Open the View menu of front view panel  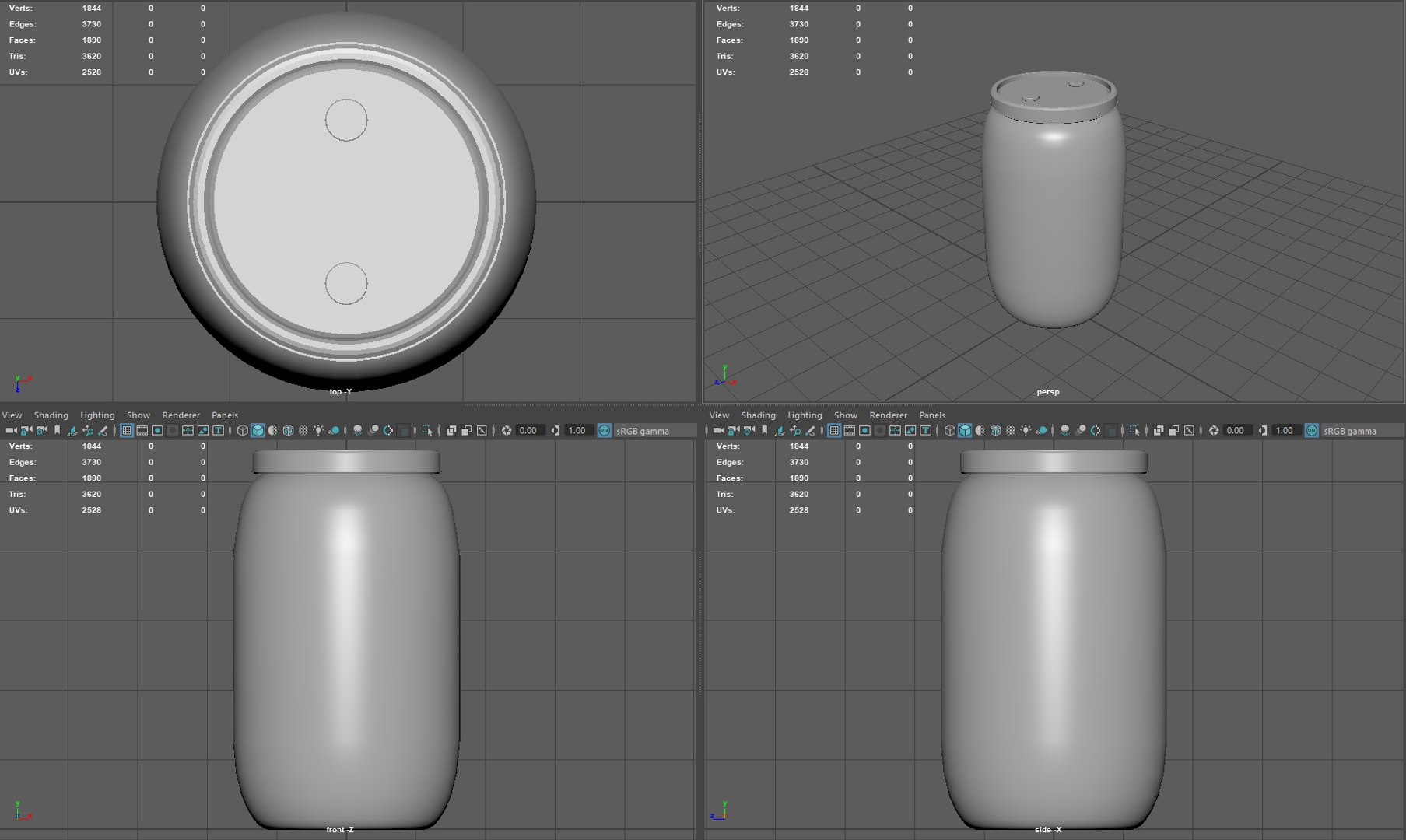click(12, 415)
